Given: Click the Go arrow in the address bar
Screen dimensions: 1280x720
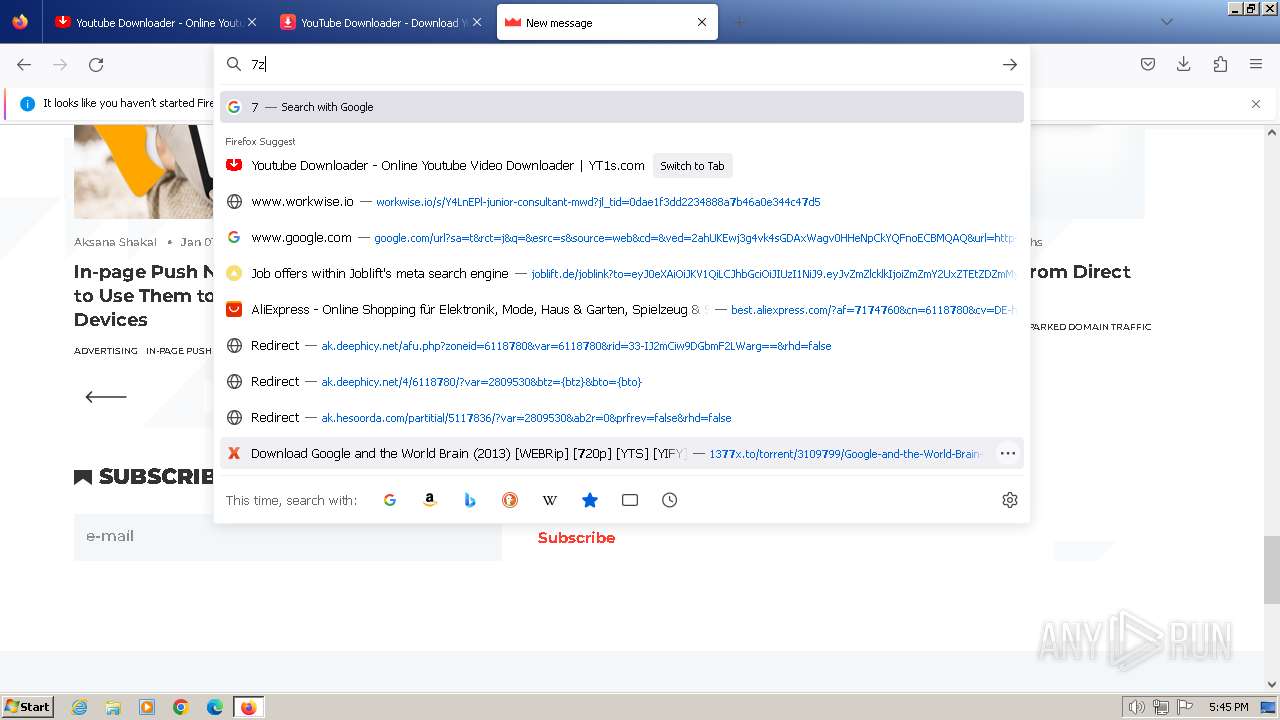Looking at the screenshot, I should coord(1010,64).
